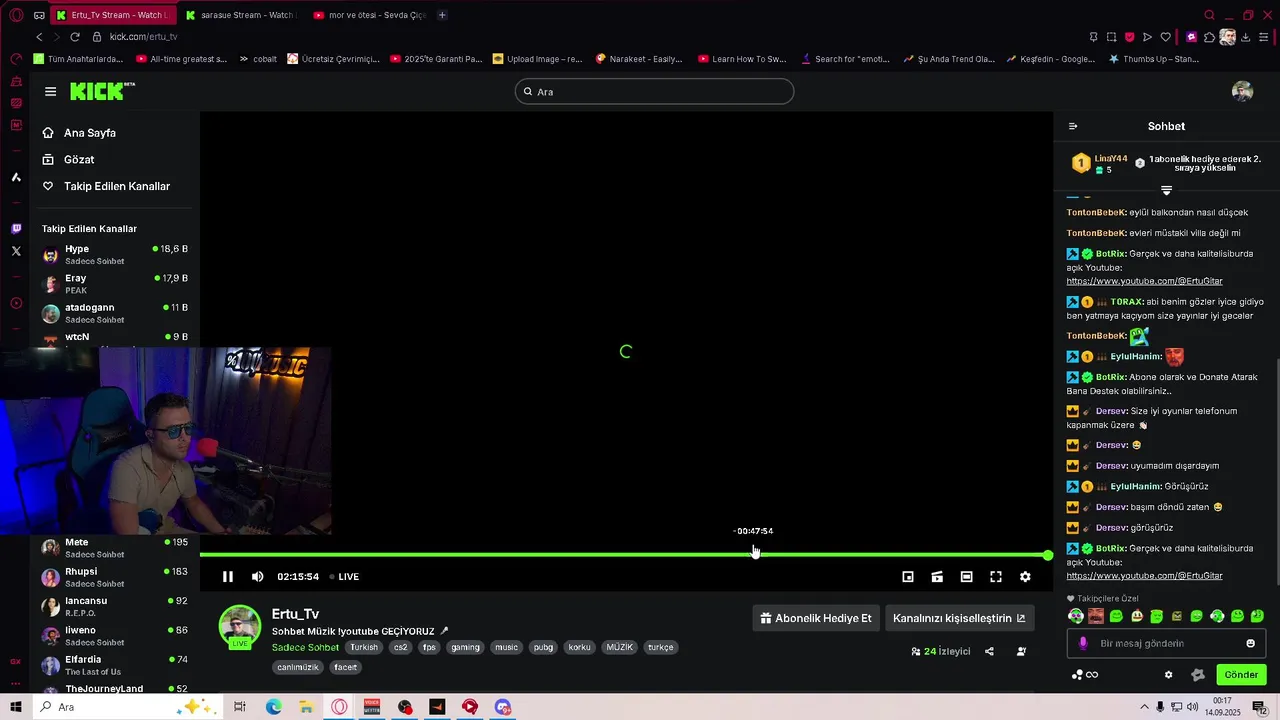This screenshot has width=1280, height=720.
Task: Click the KICK logo
Action: click(x=101, y=91)
